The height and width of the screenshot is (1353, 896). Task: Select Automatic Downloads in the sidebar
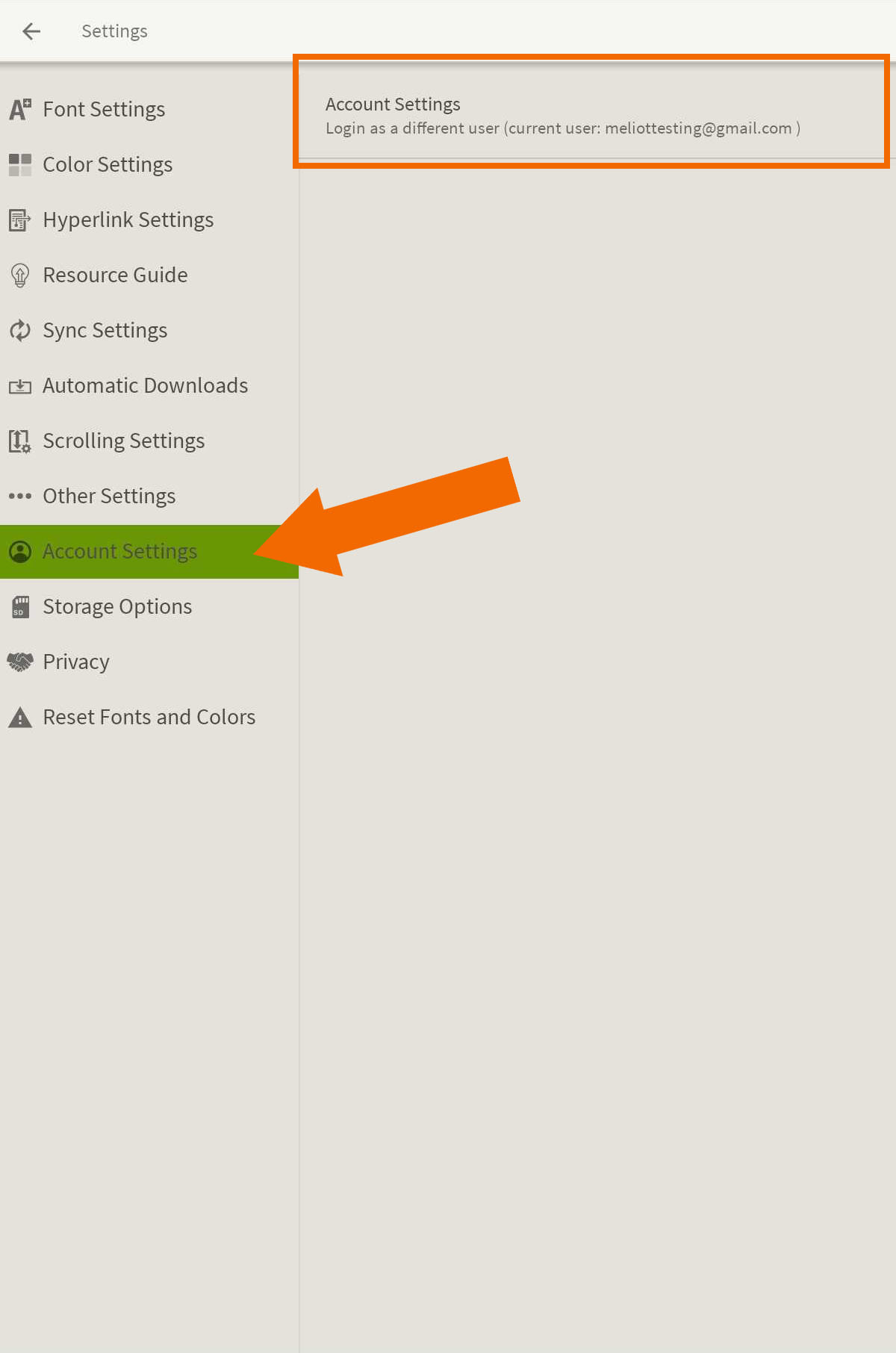(145, 386)
